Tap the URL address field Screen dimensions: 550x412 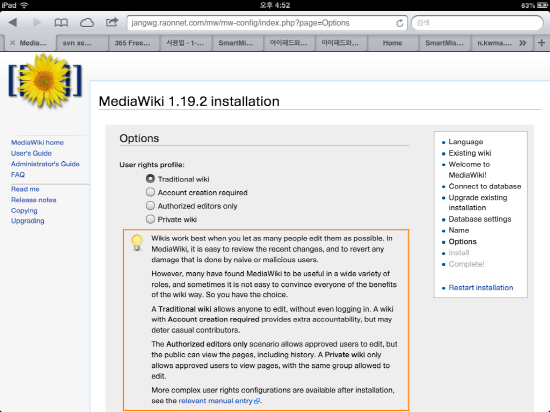click(x=267, y=23)
